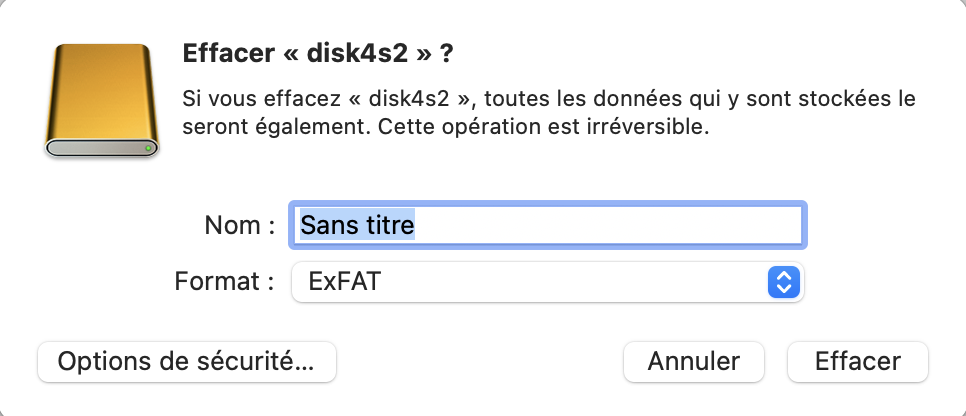The width and height of the screenshot is (966, 416).
Task: Expand the format list using the blue chevron button
Action: tap(784, 282)
